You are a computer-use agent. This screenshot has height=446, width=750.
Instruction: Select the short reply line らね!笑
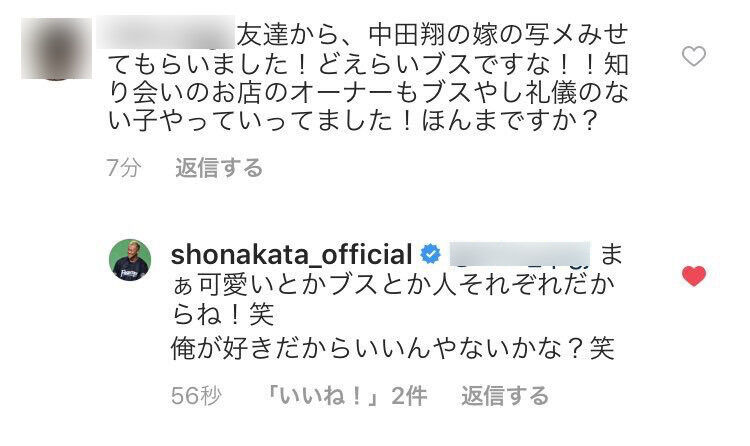(223, 315)
